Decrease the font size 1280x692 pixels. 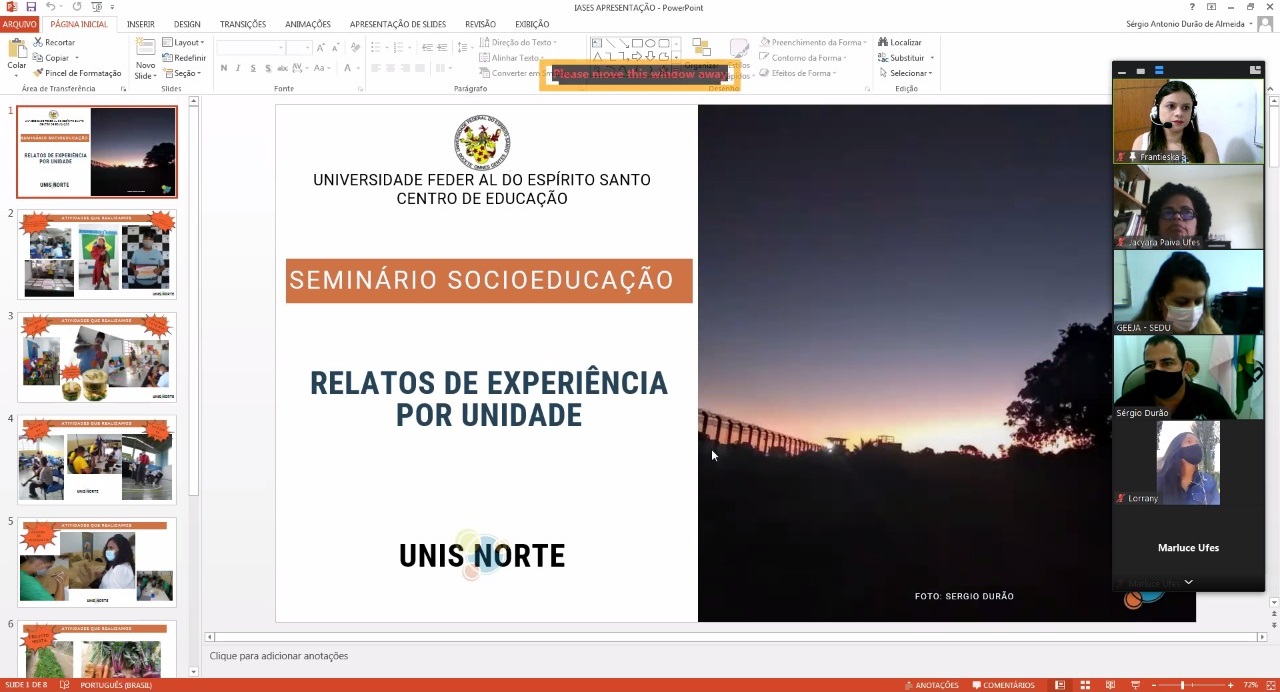click(x=334, y=47)
